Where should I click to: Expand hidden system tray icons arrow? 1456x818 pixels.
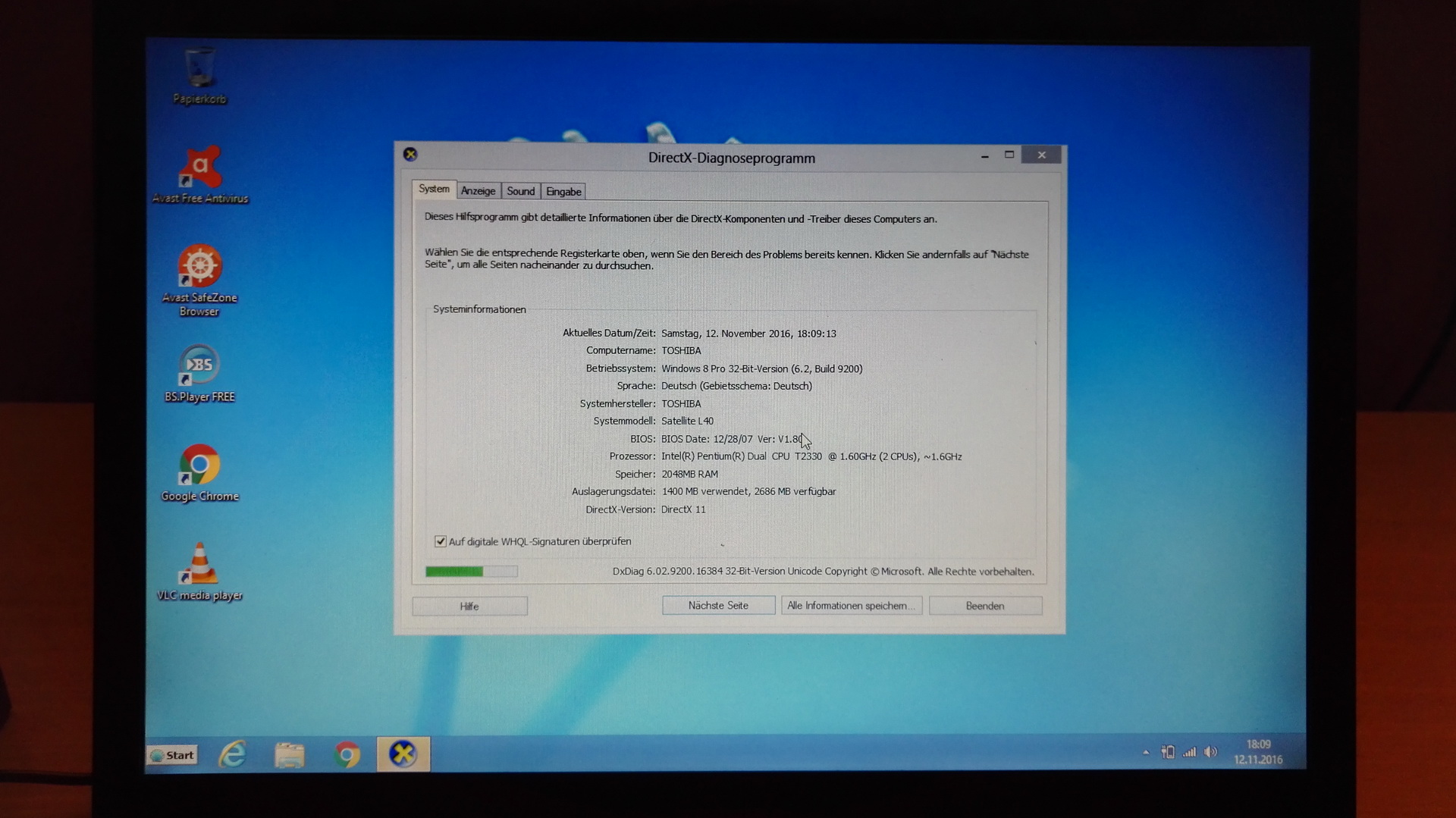1146,752
